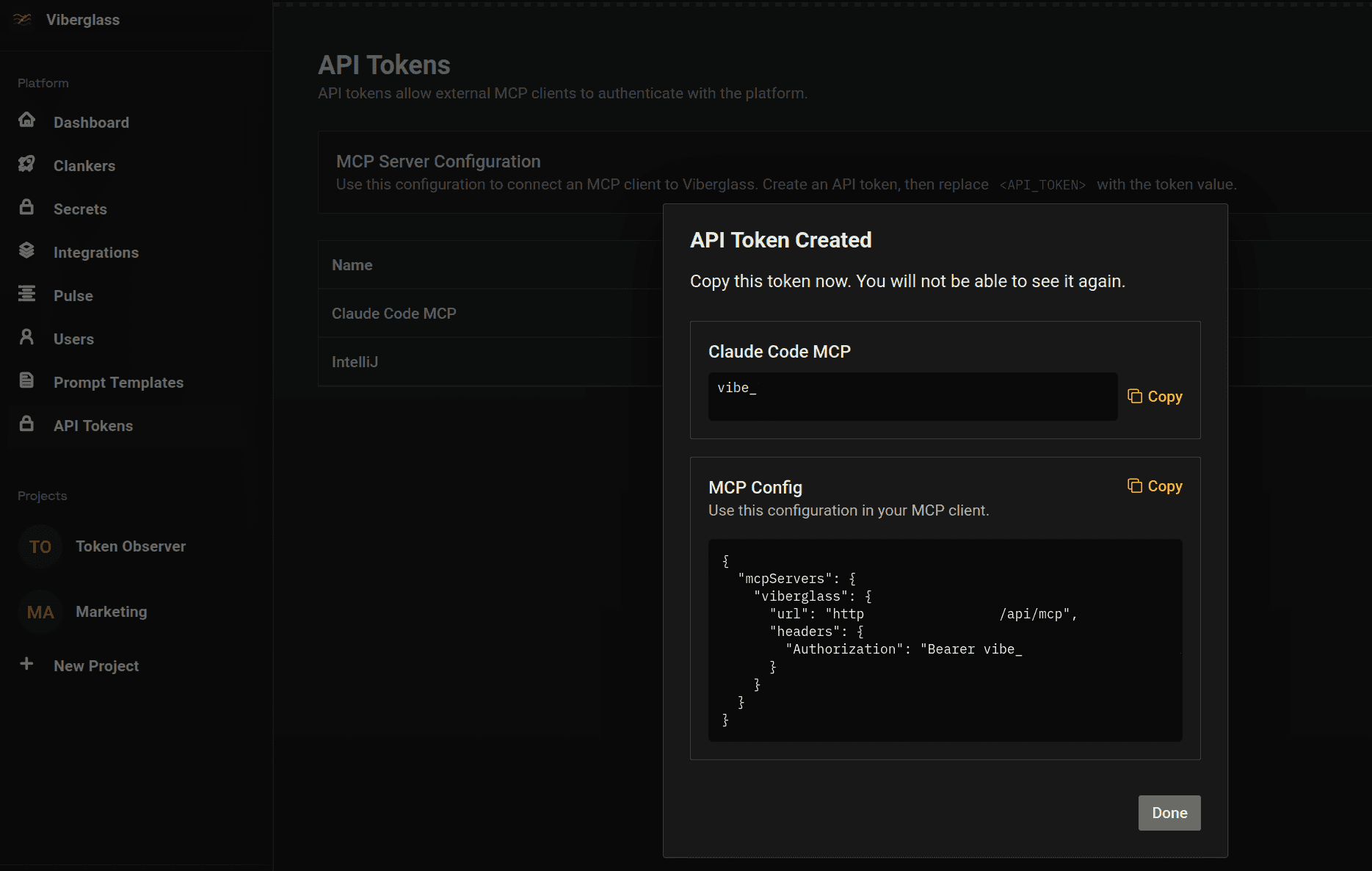Screen dimensions: 1372x871
Task: Click the "Authorization" line in config
Action: (x=904, y=648)
